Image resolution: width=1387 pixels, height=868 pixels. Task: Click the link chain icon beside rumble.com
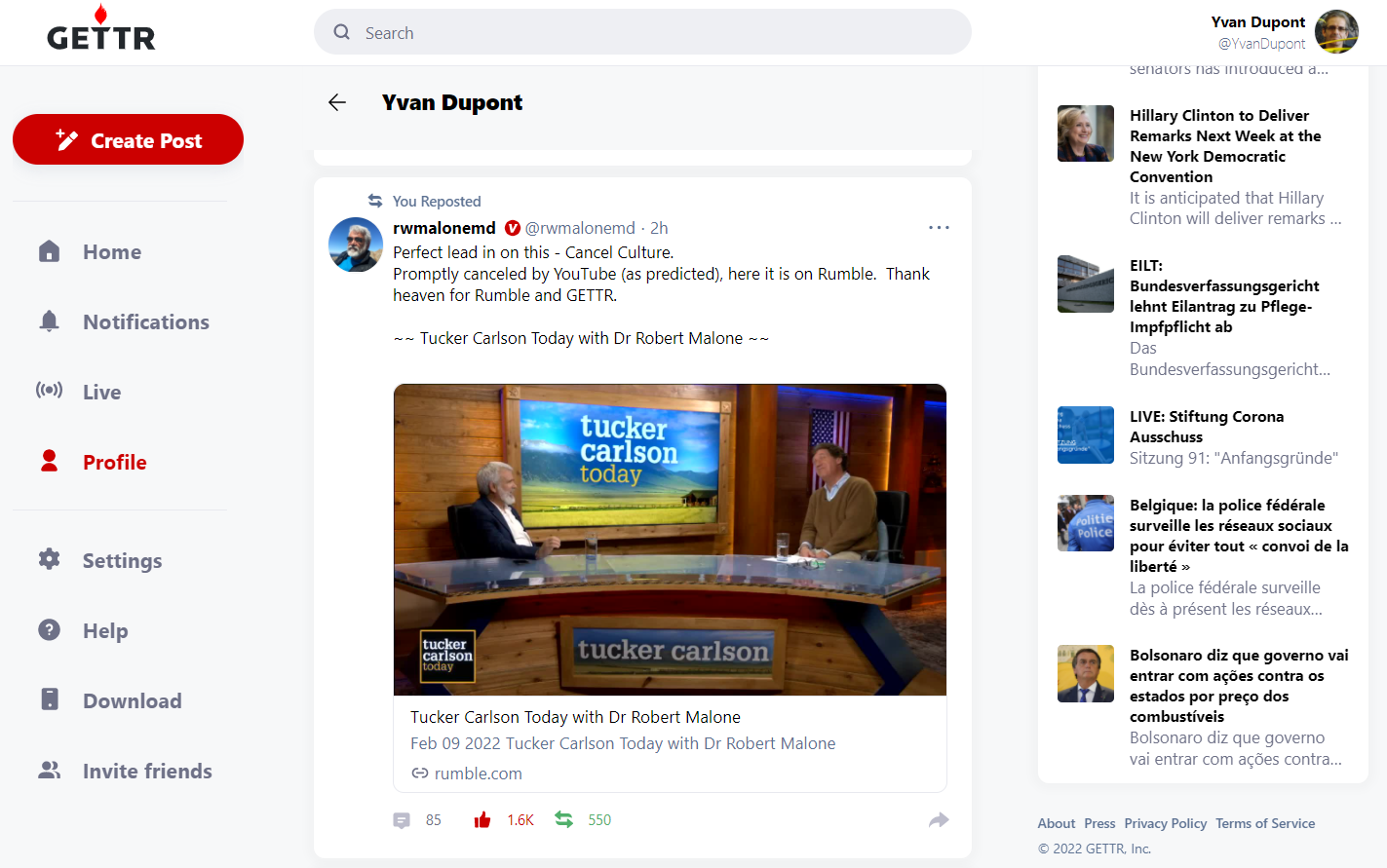[x=420, y=774]
